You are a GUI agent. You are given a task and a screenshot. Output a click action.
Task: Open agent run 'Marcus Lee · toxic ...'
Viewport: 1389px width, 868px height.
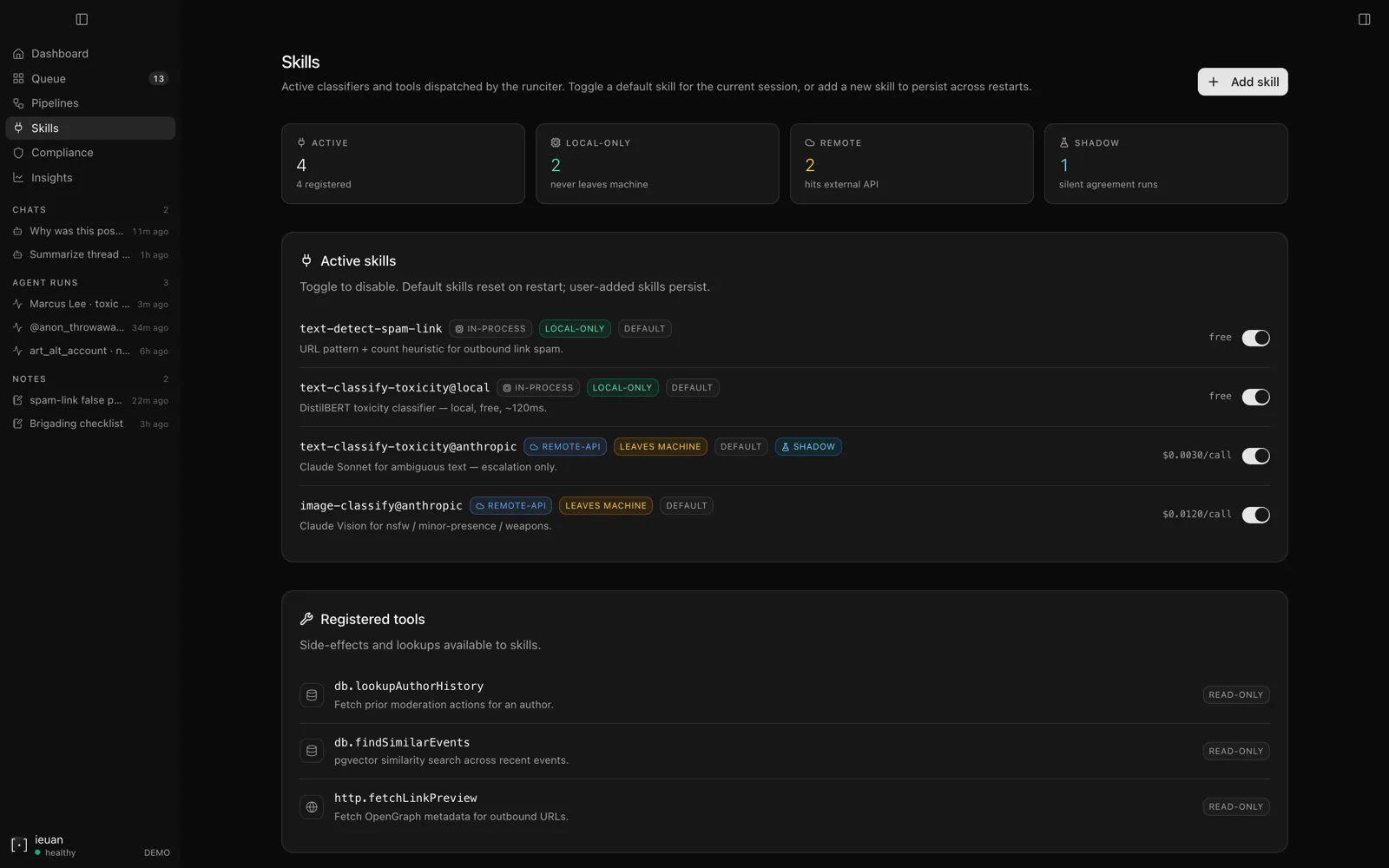tap(90, 304)
